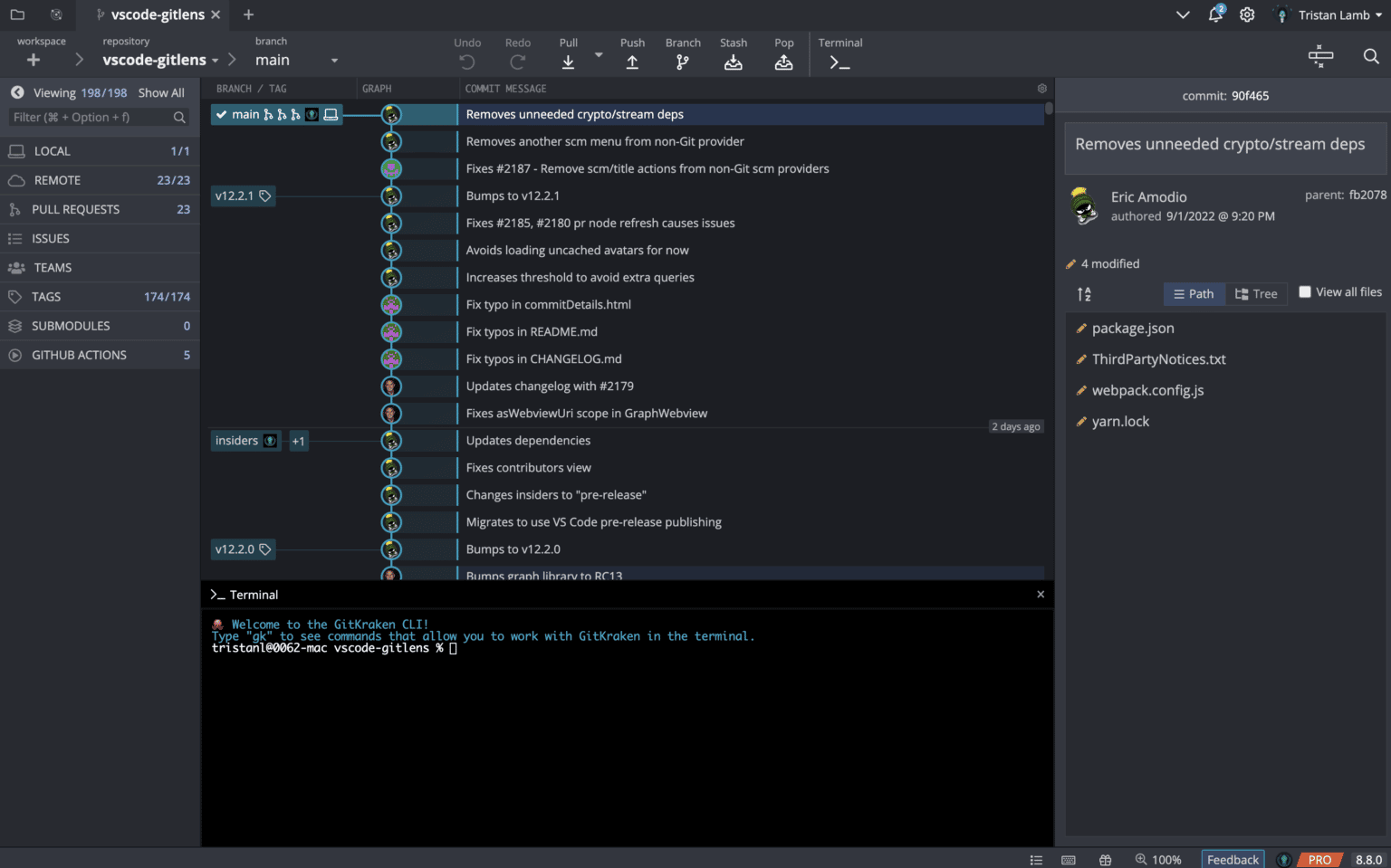Click Show All link
1391x868 pixels.
(161, 92)
